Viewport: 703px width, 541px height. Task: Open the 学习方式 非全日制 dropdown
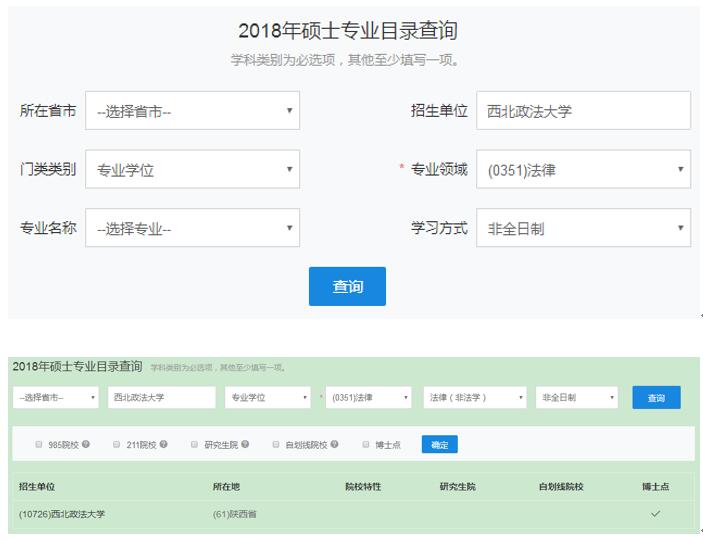pyautogui.click(x=583, y=228)
